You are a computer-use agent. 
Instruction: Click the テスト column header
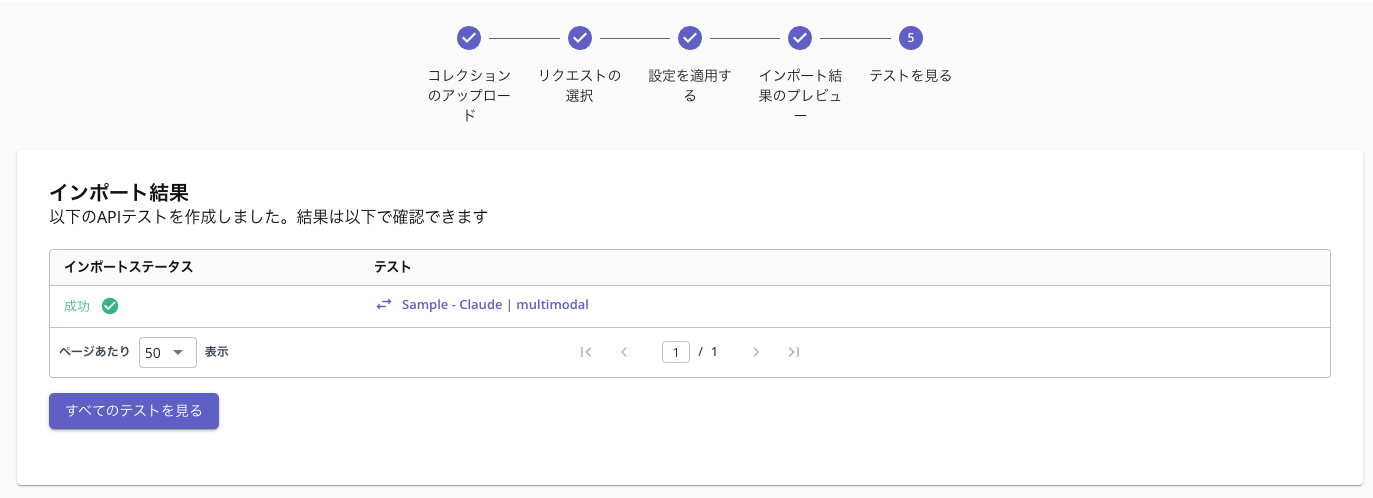(x=393, y=267)
